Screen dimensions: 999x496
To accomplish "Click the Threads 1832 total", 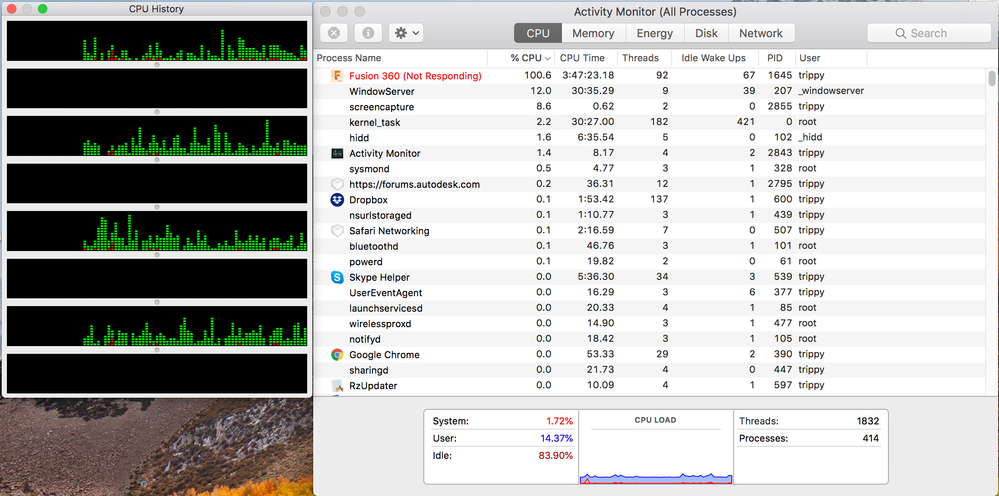I will 809,421.
